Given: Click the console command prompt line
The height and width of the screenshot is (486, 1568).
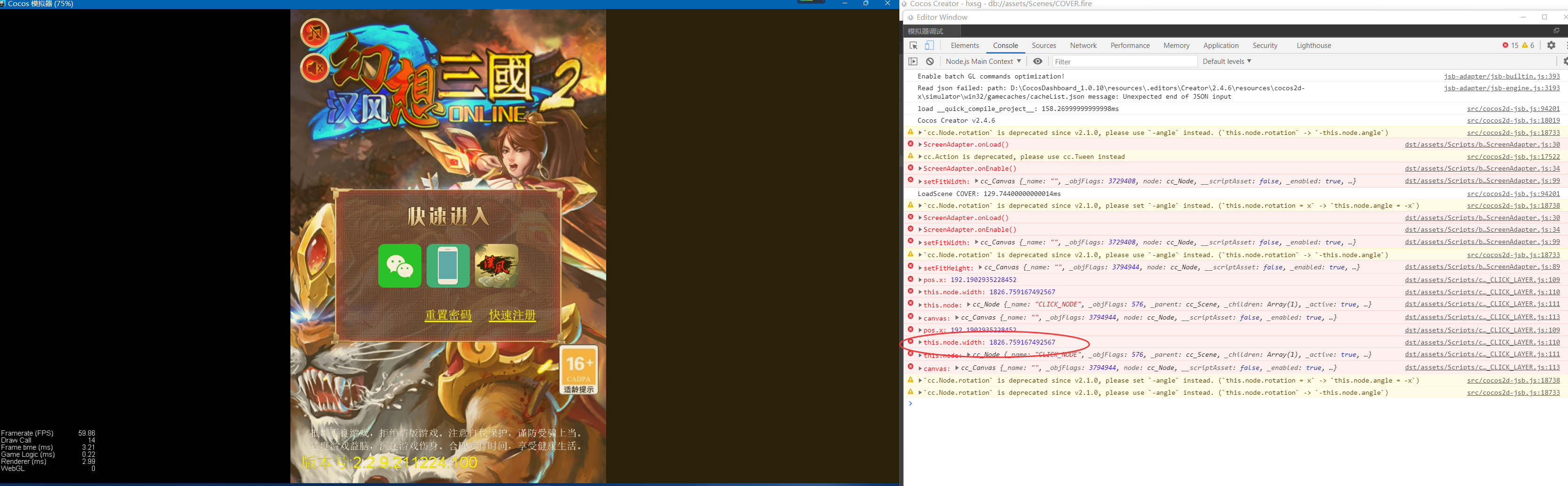Looking at the screenshot, I should [x=1236, y=404].
